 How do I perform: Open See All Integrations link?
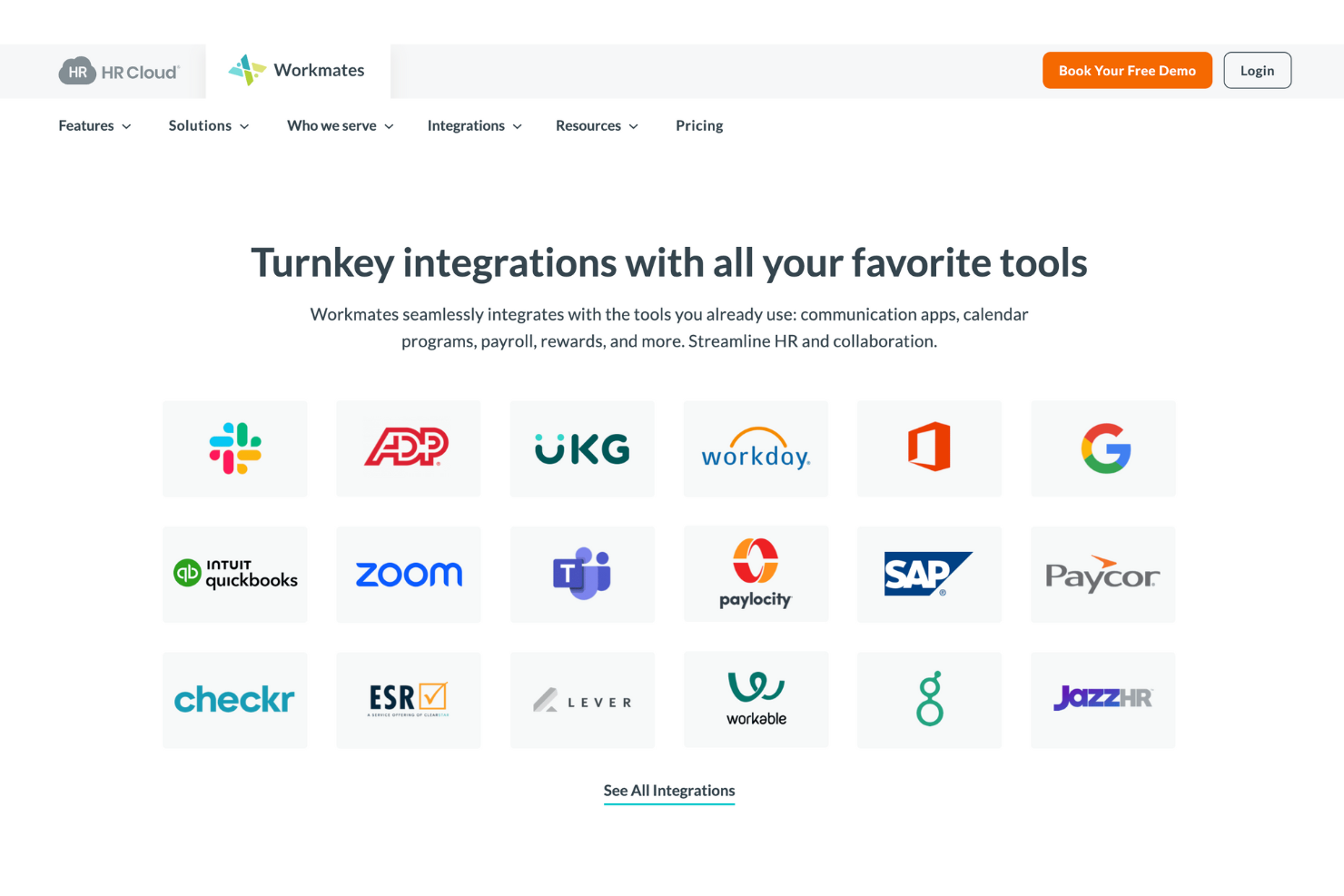point(668,790)
